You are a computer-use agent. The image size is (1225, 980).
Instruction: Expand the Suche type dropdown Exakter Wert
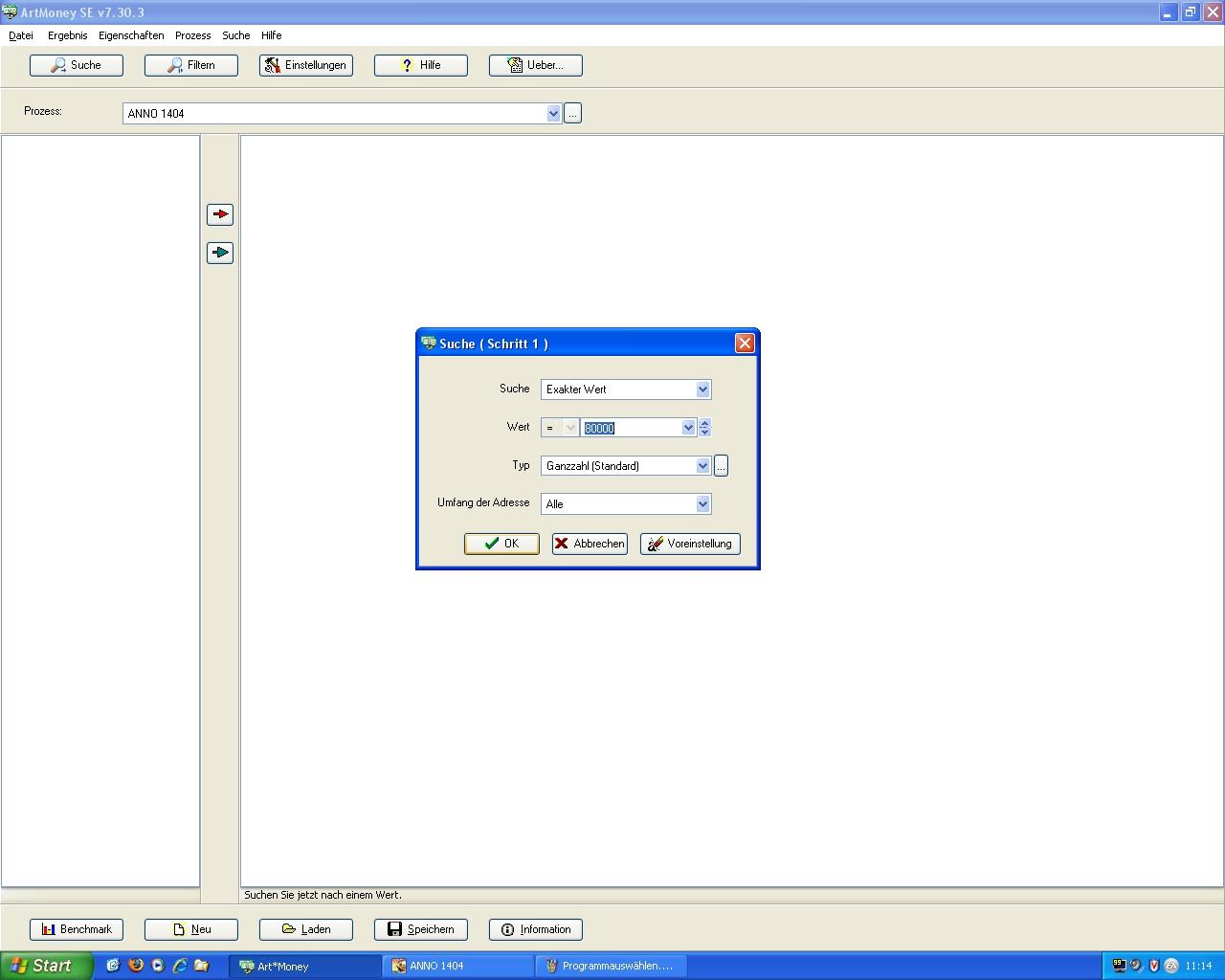click(702, 390)
